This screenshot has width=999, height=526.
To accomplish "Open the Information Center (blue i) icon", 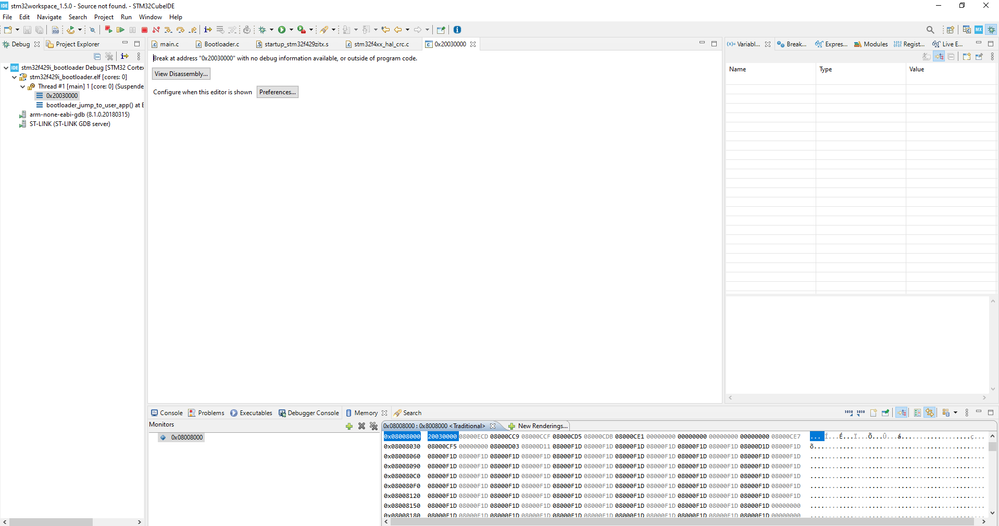I will click(x=457, y=30).
